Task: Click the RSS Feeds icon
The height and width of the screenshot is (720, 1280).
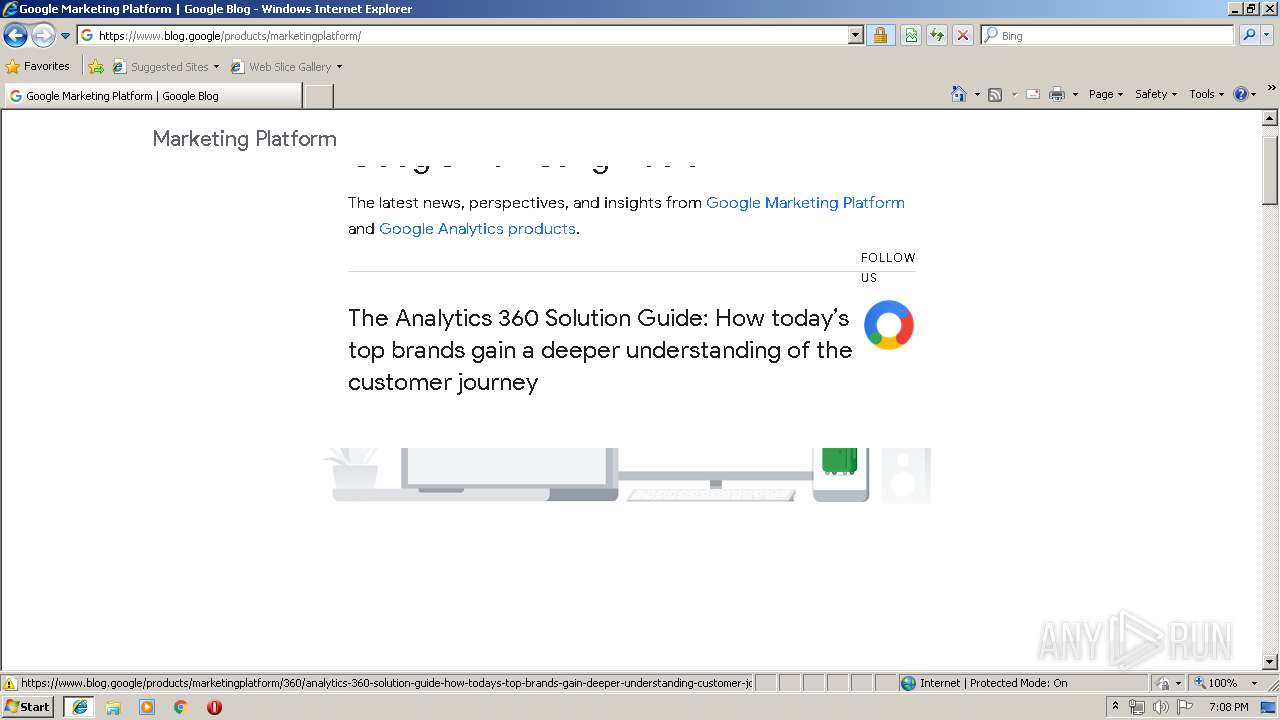Action: coord(995,94)
